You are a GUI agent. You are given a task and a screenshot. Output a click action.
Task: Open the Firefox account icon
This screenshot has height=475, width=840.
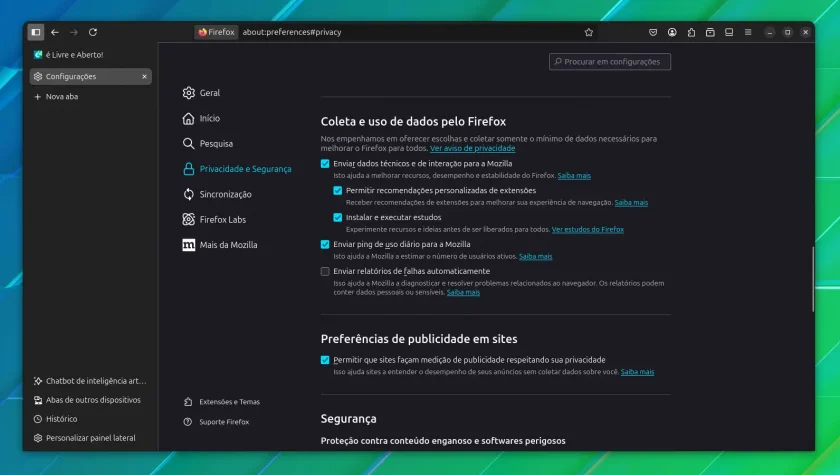point(672,32)
